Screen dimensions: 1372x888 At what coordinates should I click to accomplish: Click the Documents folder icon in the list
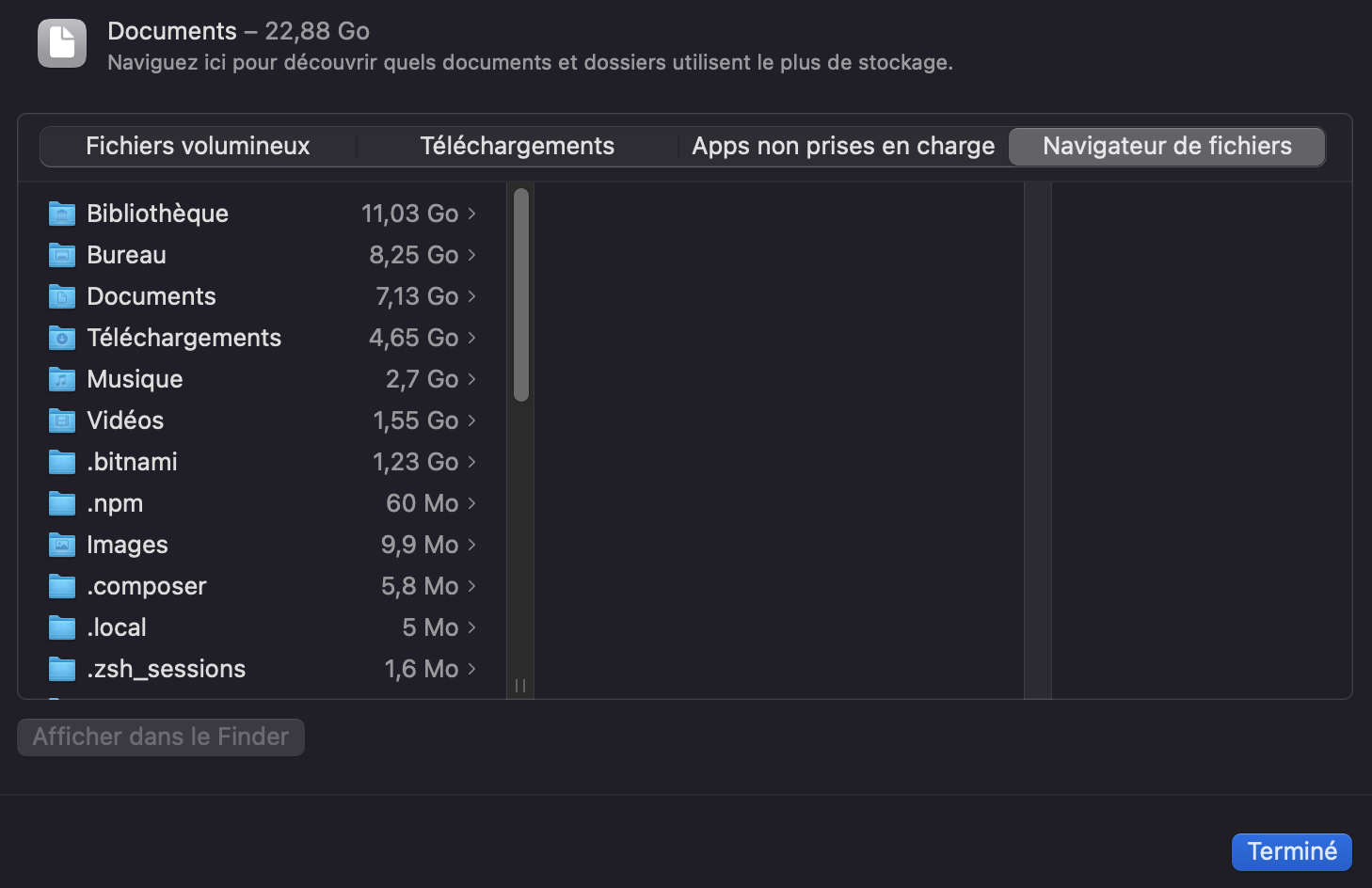[60, 296]
